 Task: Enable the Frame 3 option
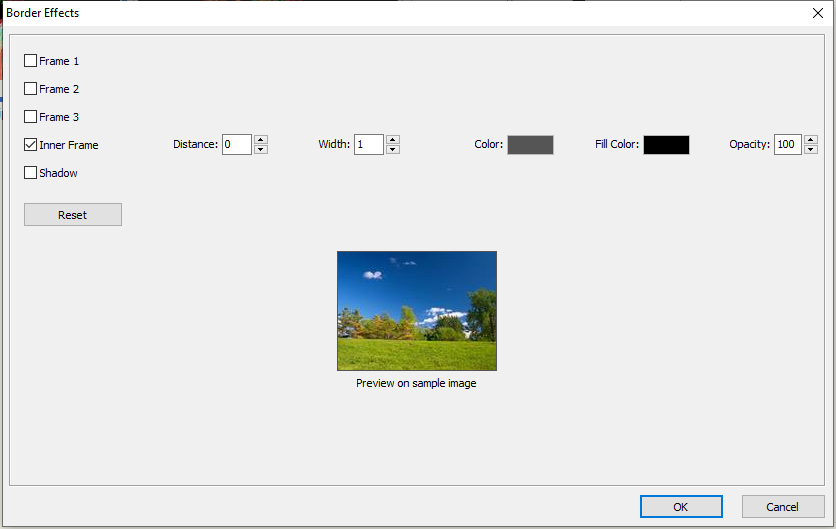pyautogui.click(x=31, y=117)
